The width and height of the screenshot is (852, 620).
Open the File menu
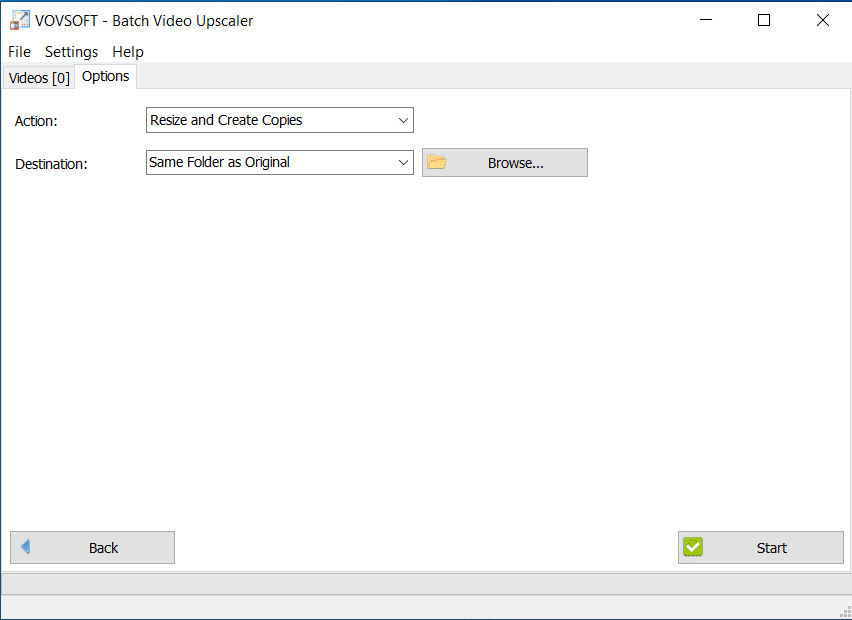pyautogui.click(x=20, y=52)
